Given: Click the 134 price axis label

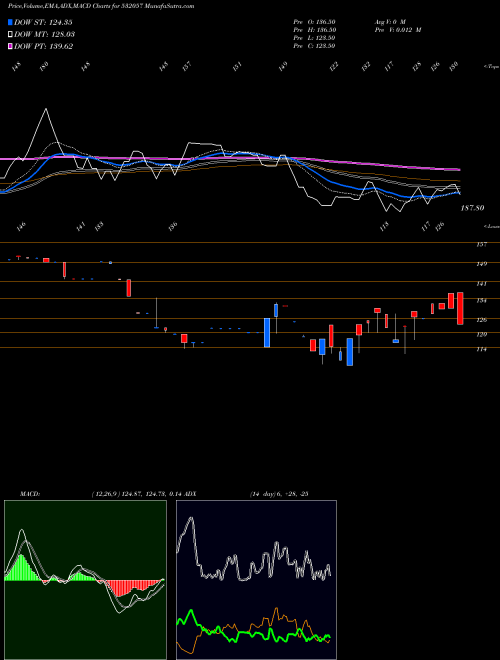Looking at the screenshot, I should (482, 301).
